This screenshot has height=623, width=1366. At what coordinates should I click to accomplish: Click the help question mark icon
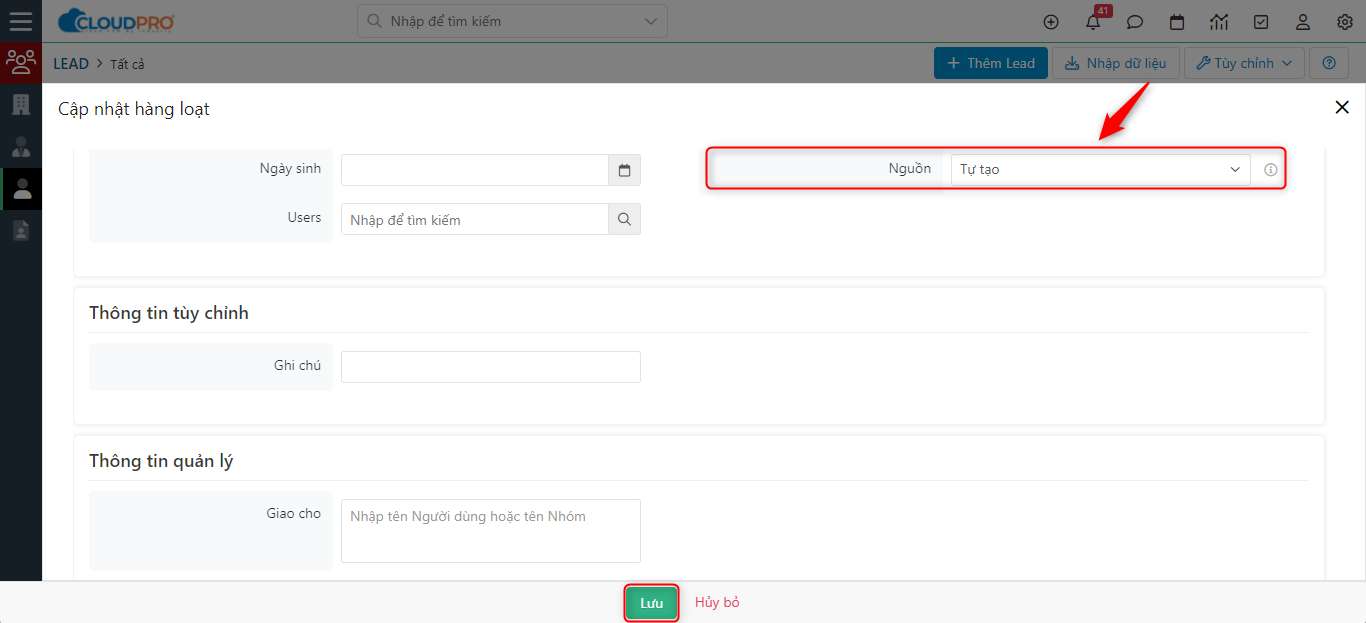click(1329, 63)
